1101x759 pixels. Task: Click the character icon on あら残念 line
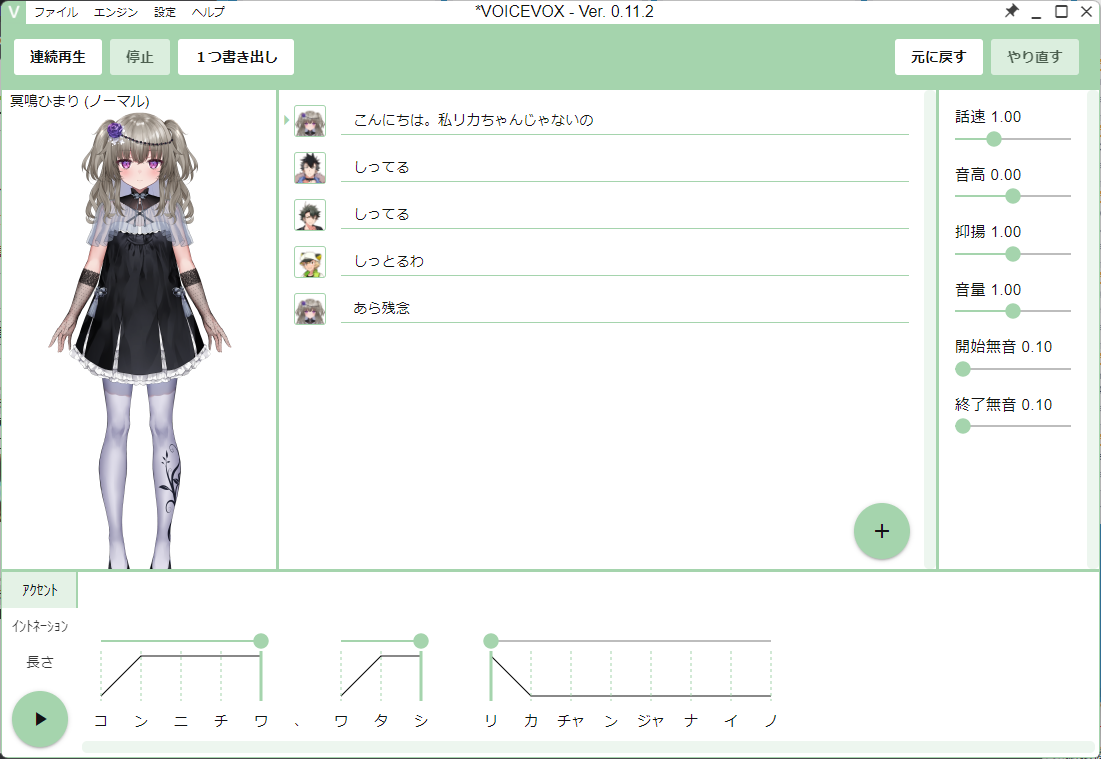click(x=310, y=308)
